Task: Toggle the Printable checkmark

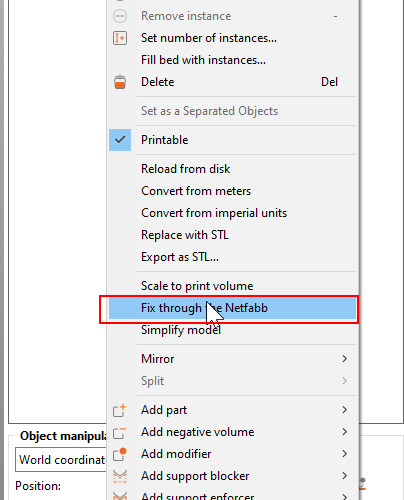Action: click(x=120, y=140)
